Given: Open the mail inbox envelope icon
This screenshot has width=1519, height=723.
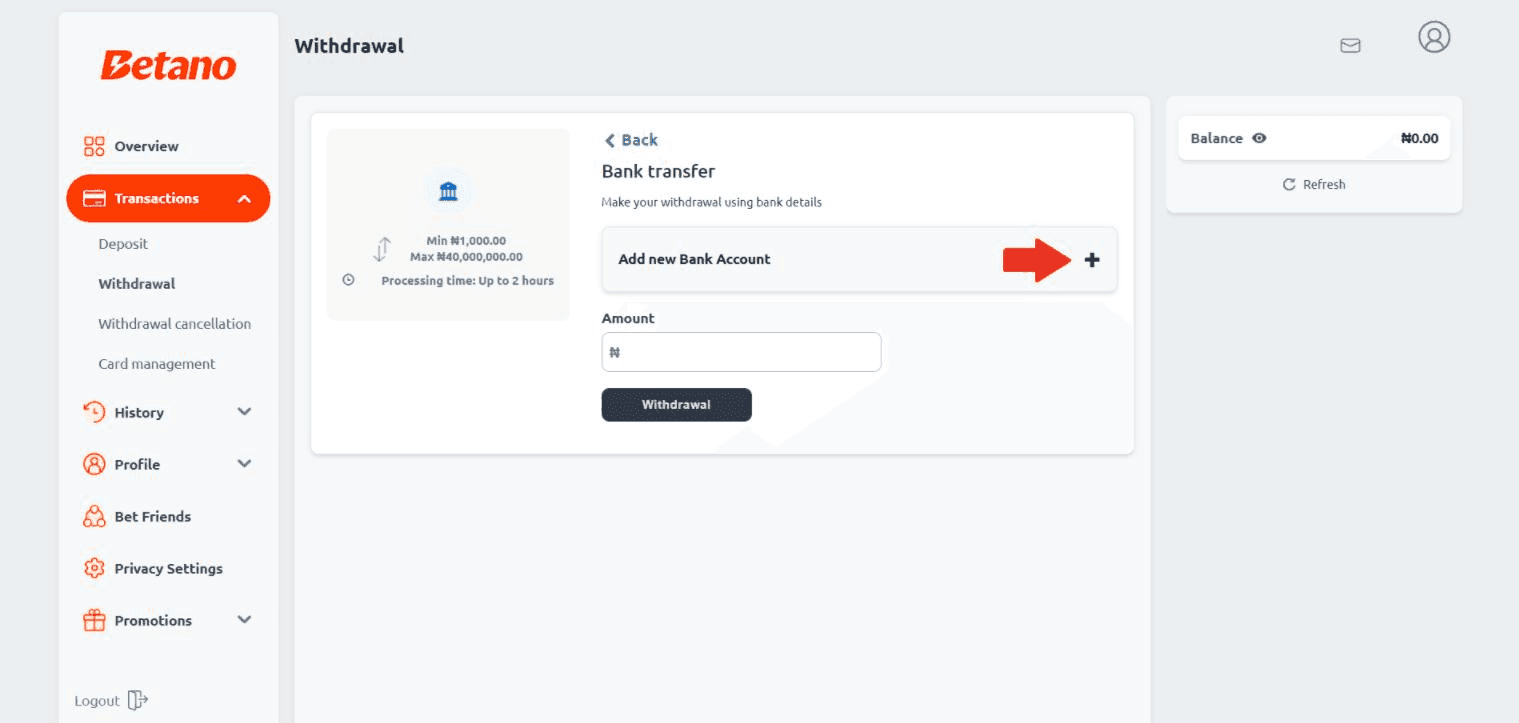Looking at the screenshot, I should (x=1350, y=45).
